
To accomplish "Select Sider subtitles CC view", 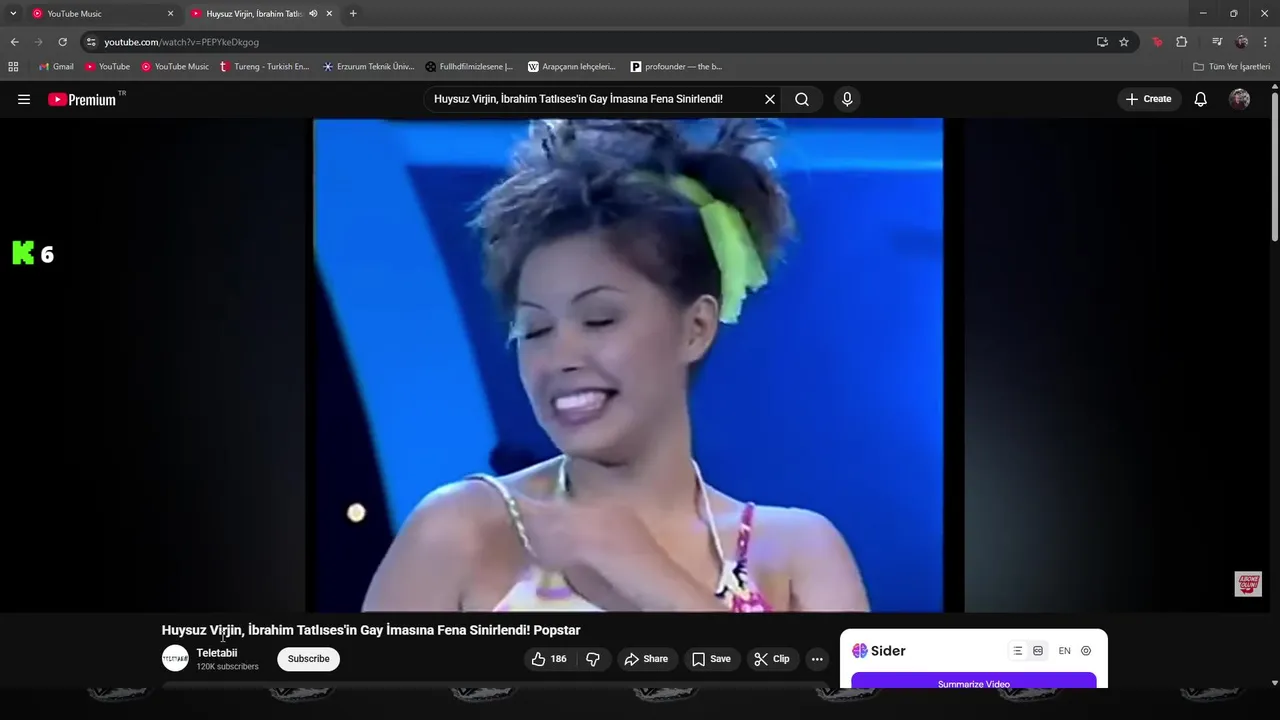I will [1038, 651].
